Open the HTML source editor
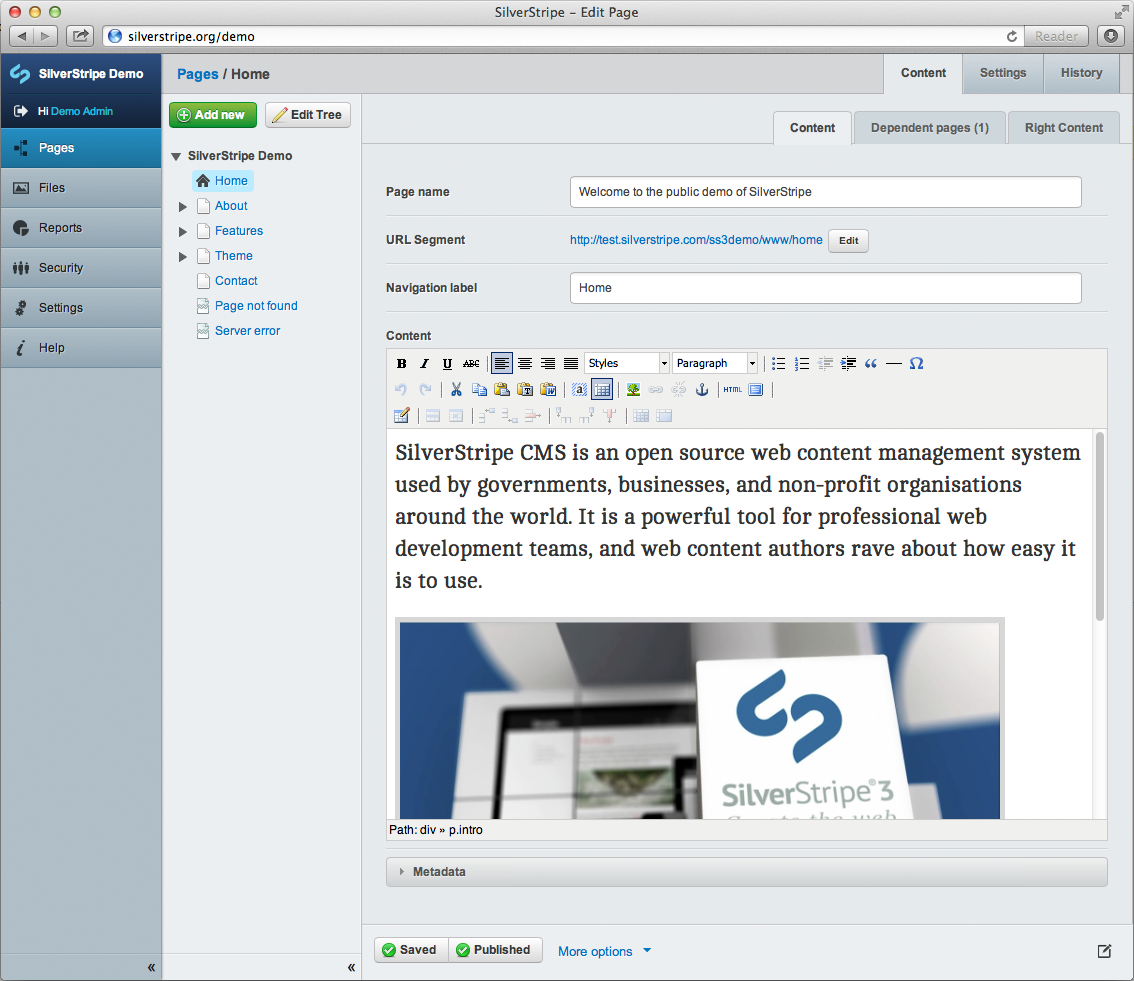Viewport: 1134px width, 981px height. pos(733,390)
